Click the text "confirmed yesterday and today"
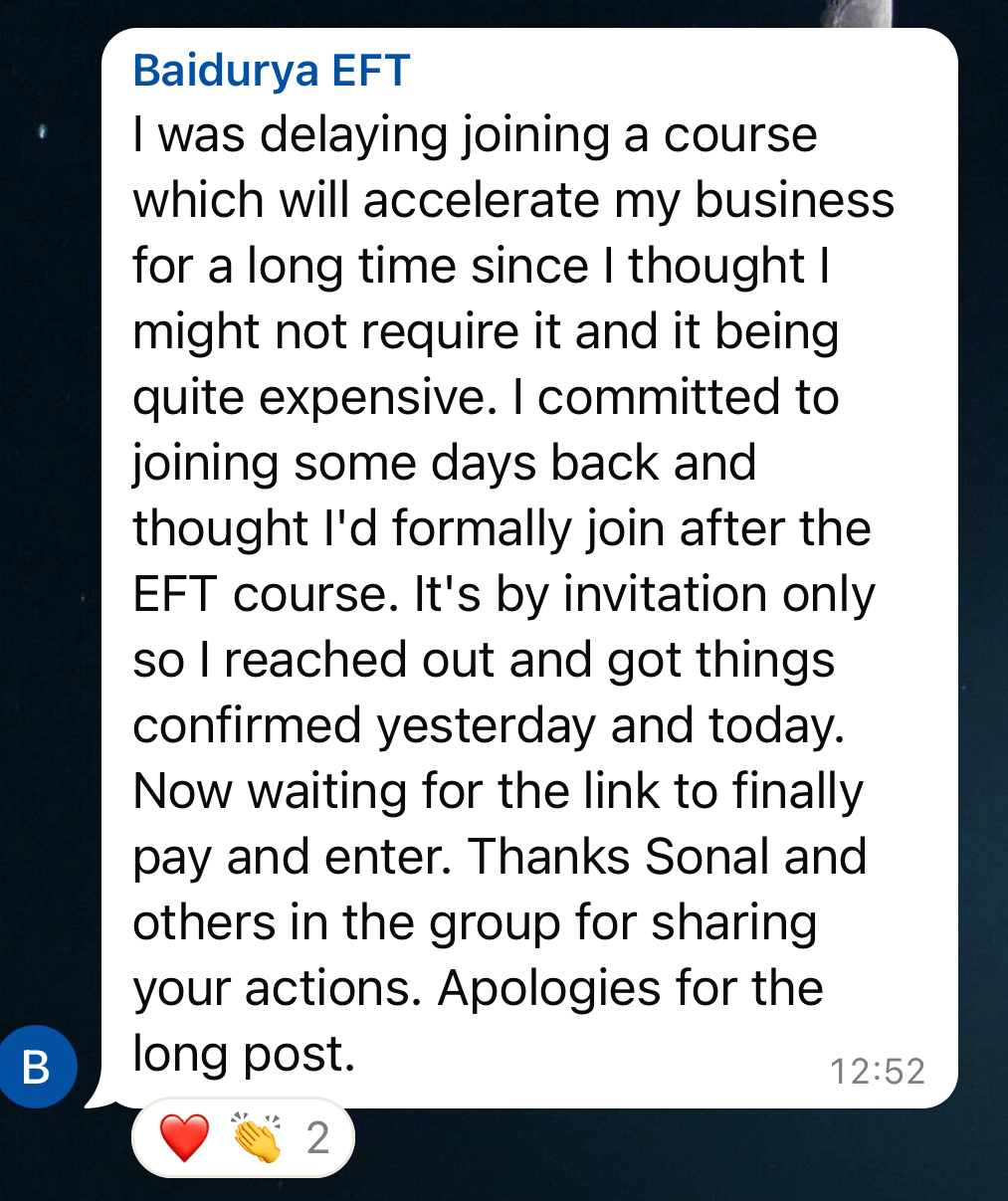The height and width of the screenshot is (1201, 1008). click(x=488, y=725)
